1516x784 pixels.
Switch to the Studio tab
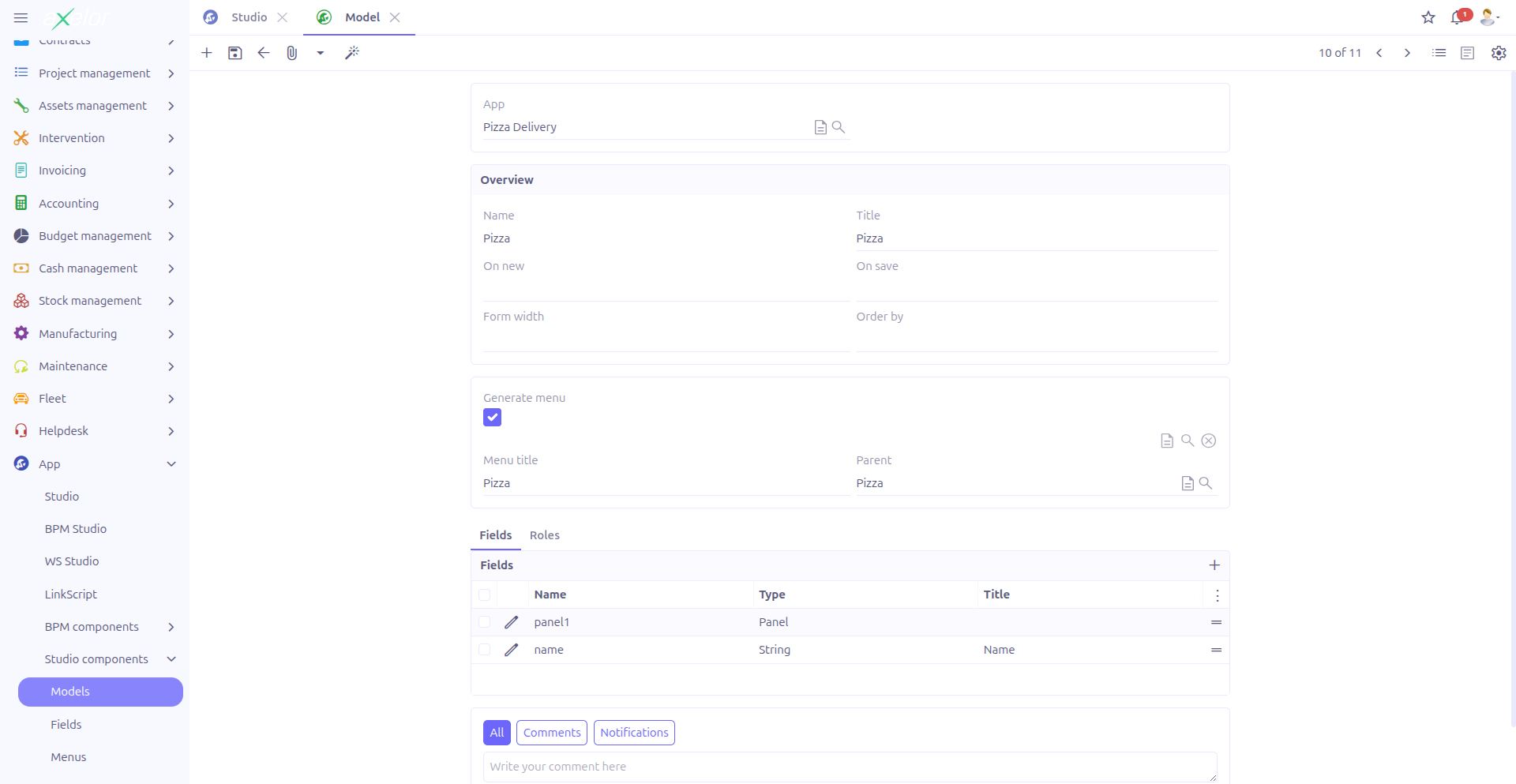(249, 17)
